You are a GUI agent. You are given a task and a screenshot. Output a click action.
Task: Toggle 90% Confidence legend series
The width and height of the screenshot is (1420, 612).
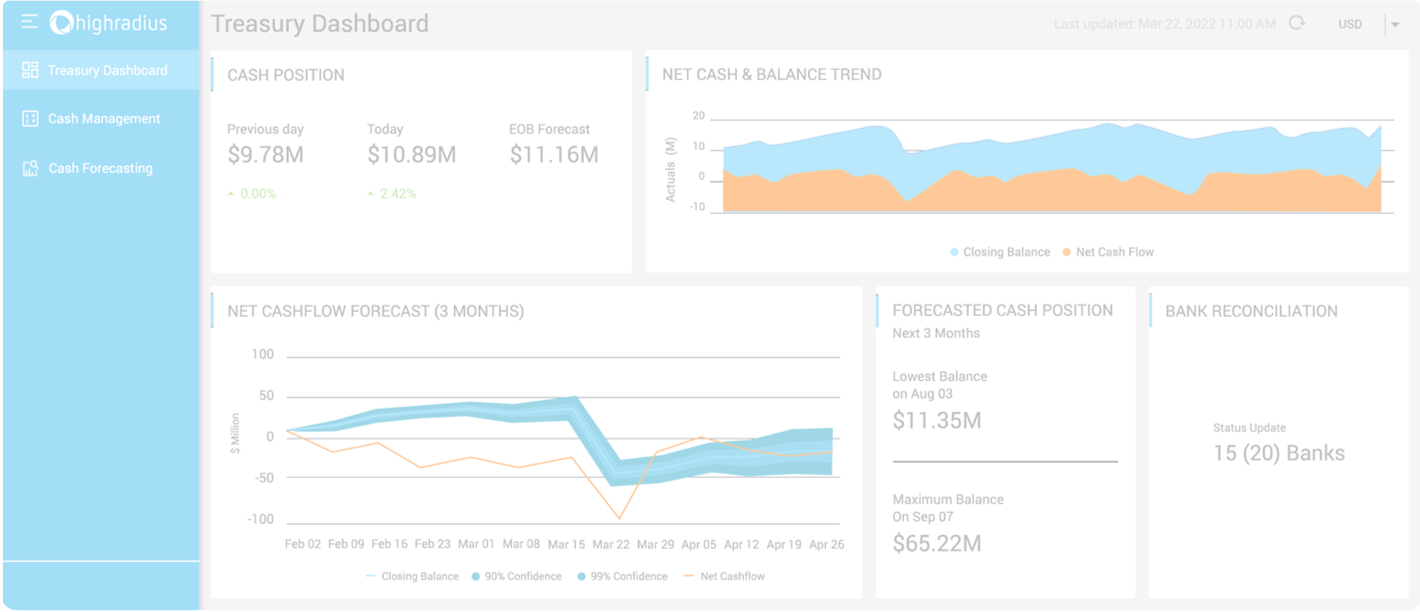pyautogui.click(x=515, y=576)
